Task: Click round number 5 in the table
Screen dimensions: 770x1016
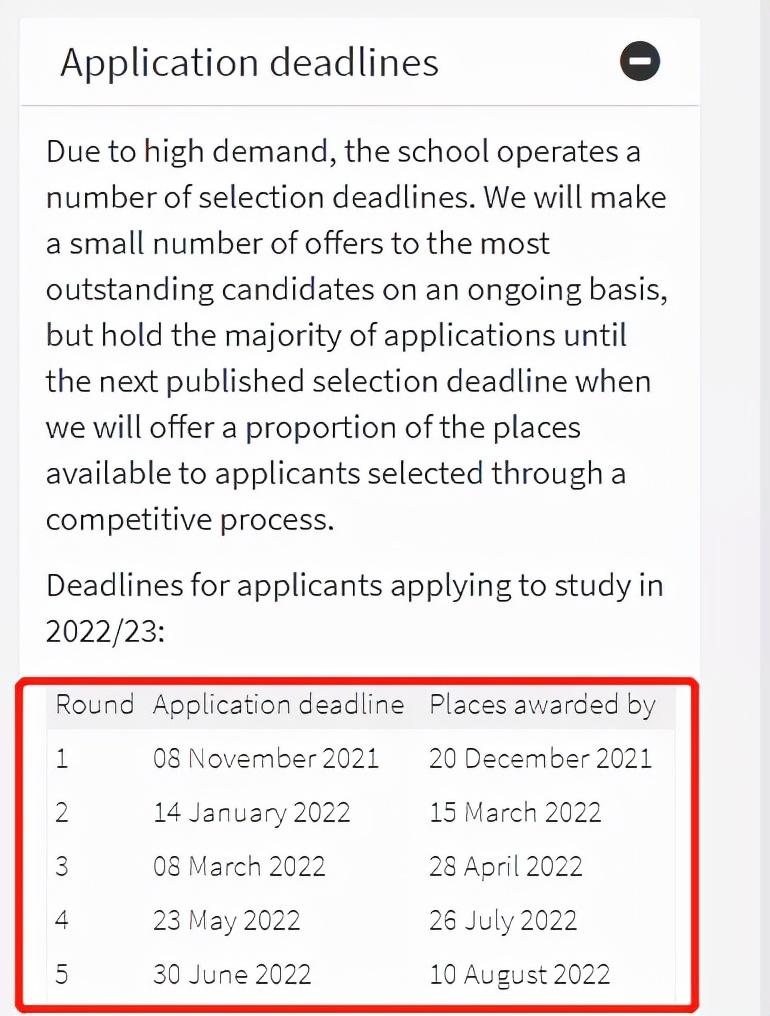Action: tap(62, 974)
